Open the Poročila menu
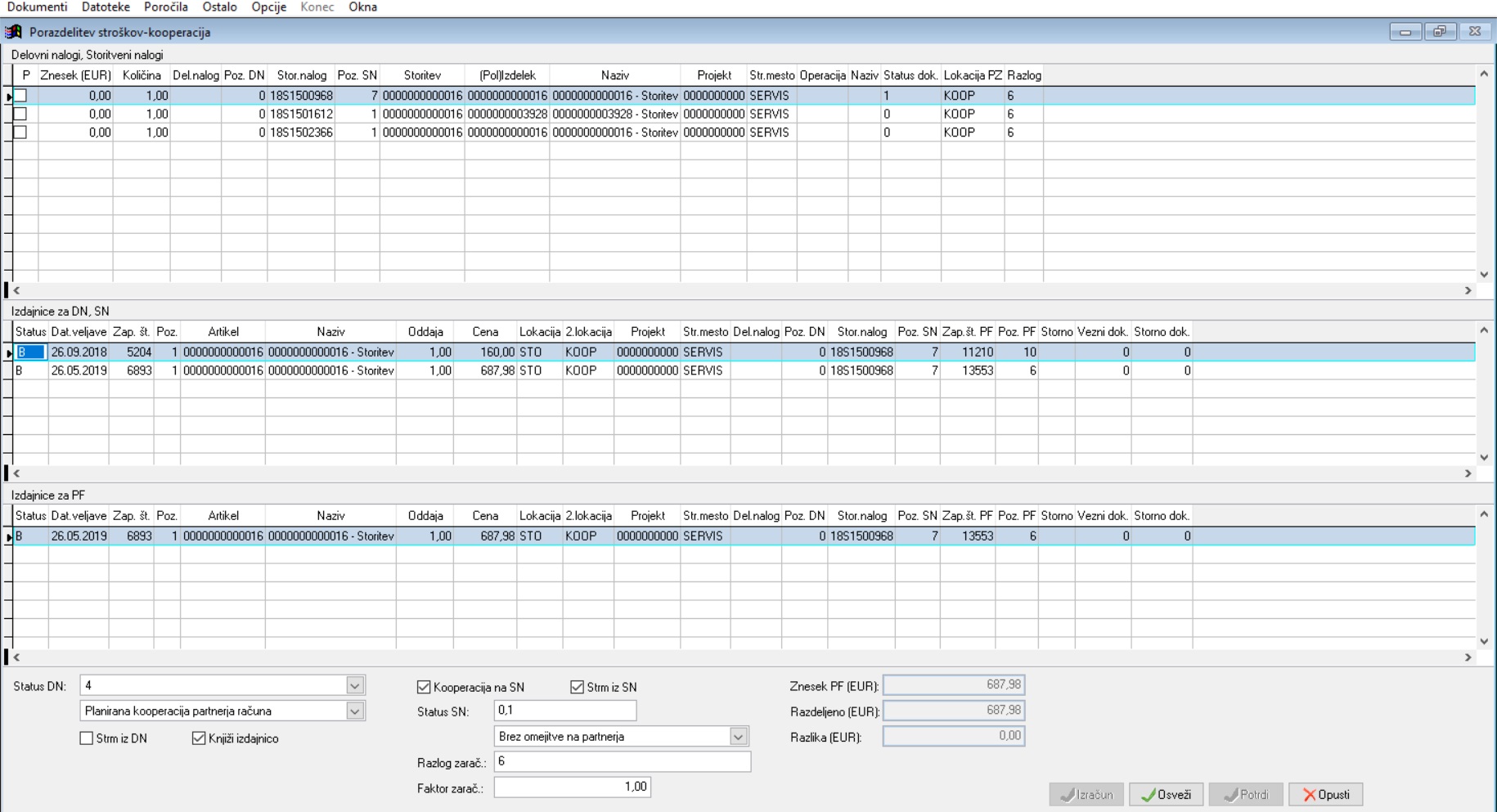 pos(166,7)
